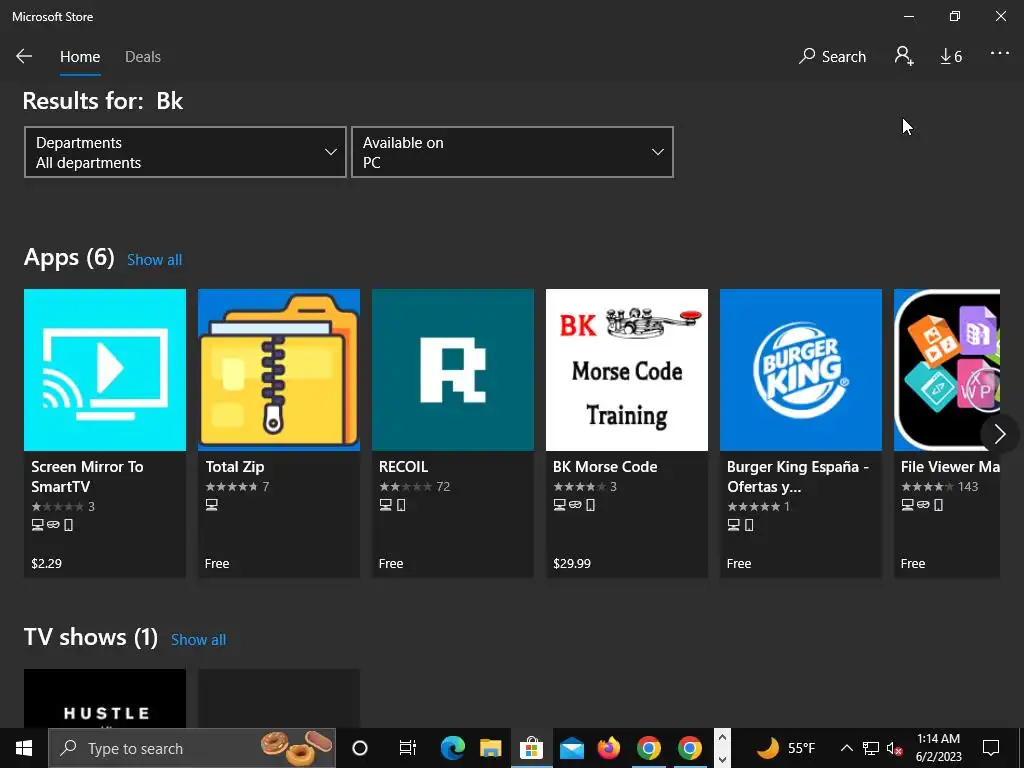
Task: Open the Mail app from the taskbar
Action: pos(571,748)
